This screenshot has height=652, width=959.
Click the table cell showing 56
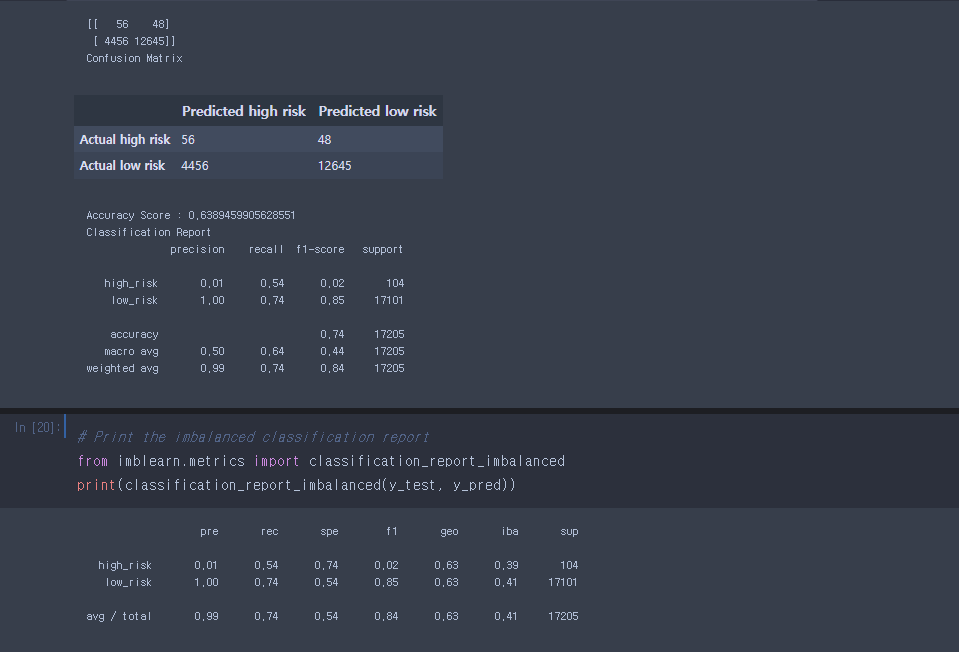[188, 139]
